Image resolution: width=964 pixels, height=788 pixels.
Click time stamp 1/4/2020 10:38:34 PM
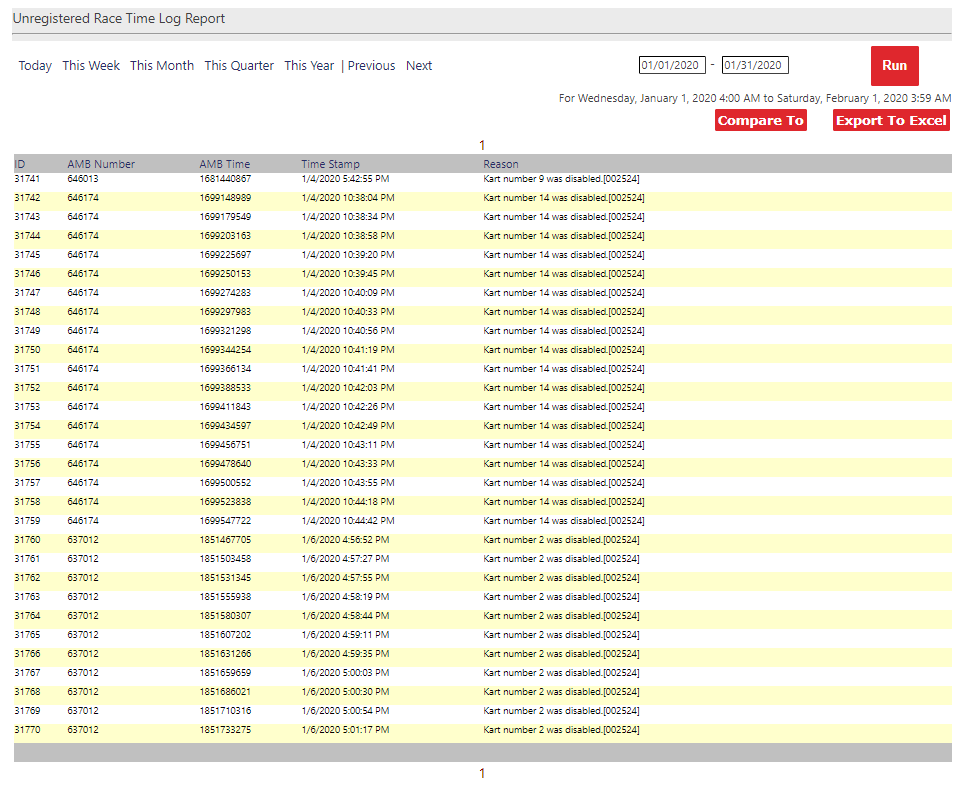pyautogui.click(x=348, y=217)
